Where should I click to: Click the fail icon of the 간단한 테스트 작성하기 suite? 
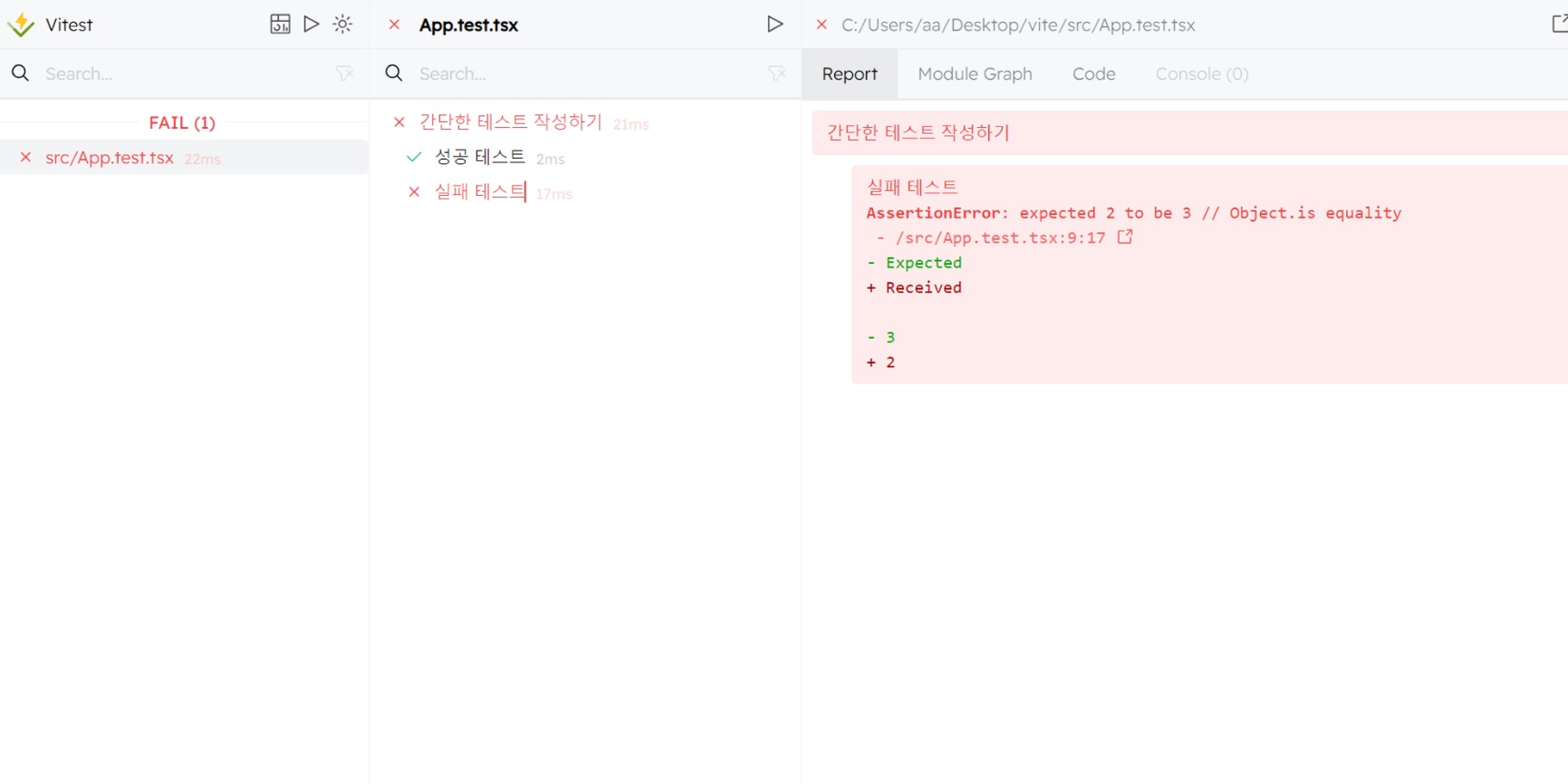pyautogui.click(x=399, y=122)
